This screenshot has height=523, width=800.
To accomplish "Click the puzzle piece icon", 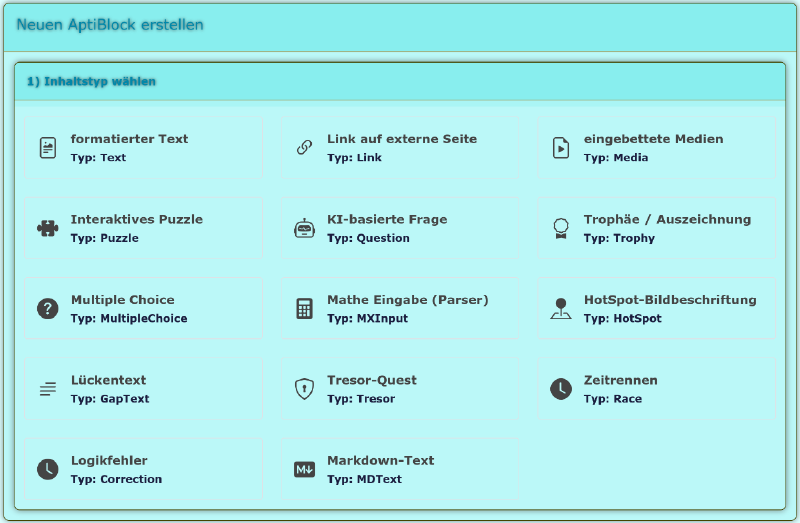I will [x=47, y=228].
